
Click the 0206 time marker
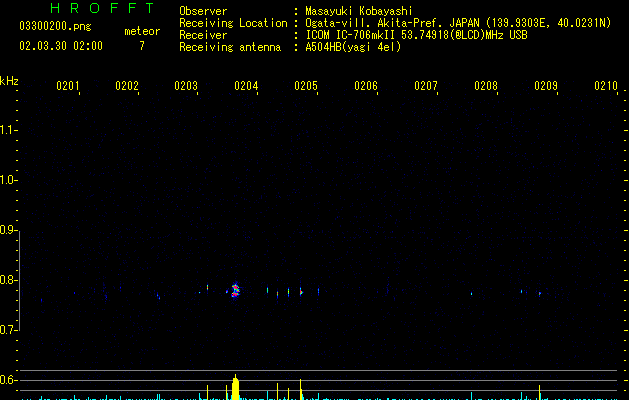click(x=366, y=86)
